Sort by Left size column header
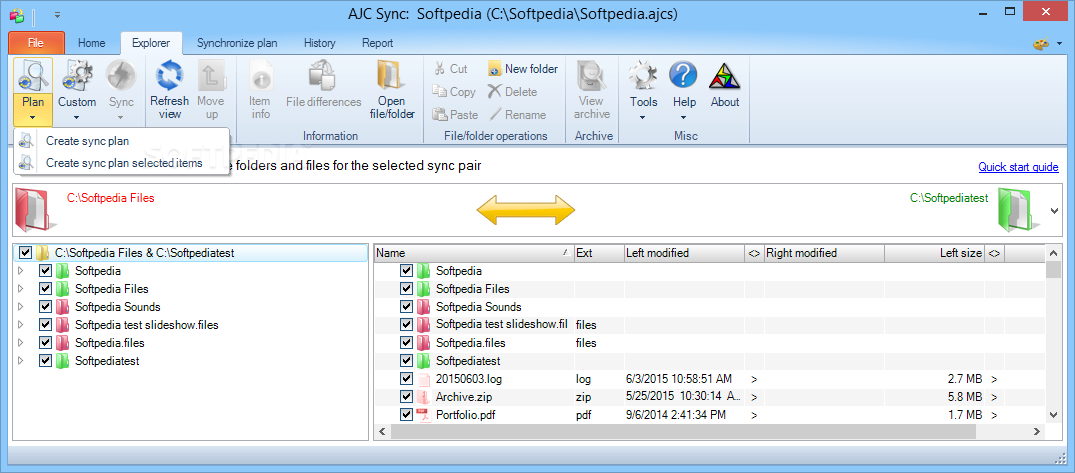 934,253
